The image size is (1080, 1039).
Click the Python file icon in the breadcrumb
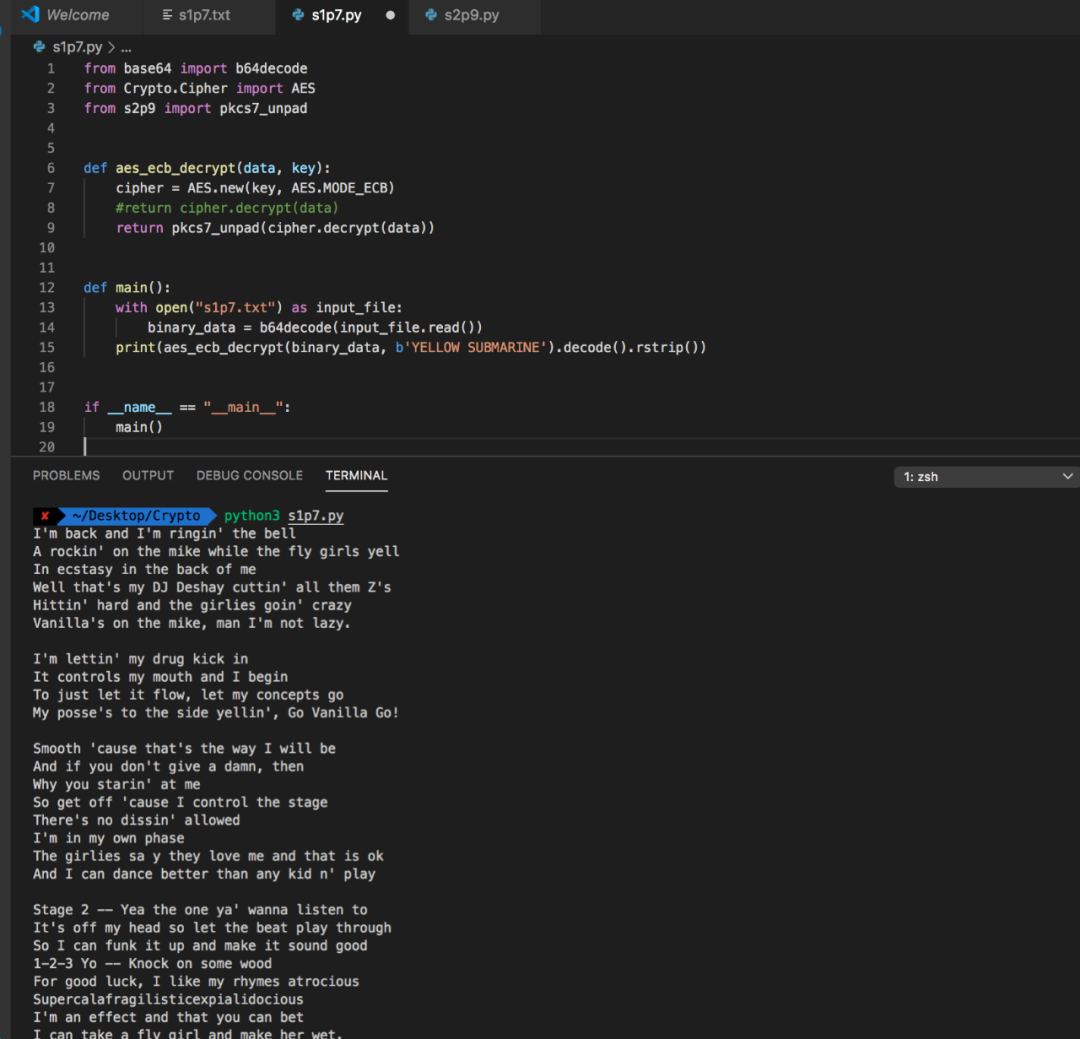(x=40, y=47)
